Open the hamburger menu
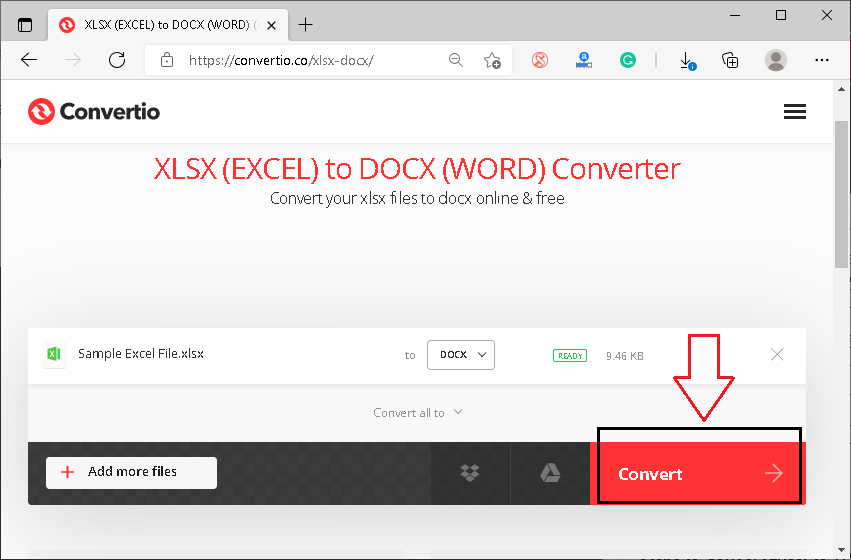851x560 pixels. tap(795, 112)
